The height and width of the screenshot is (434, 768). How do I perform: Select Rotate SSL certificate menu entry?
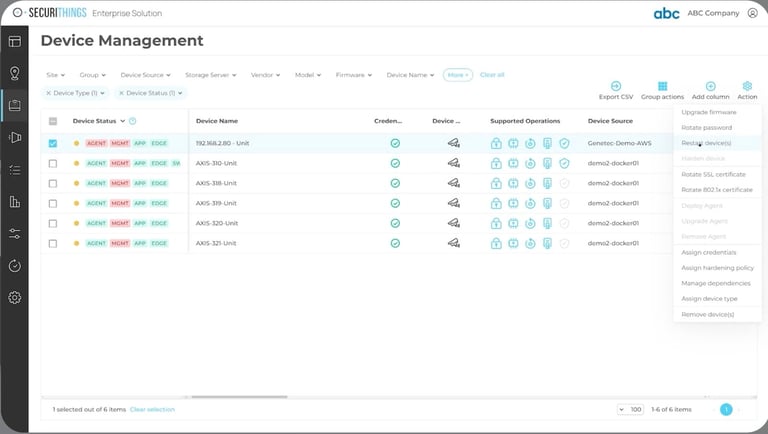[713, 174]
